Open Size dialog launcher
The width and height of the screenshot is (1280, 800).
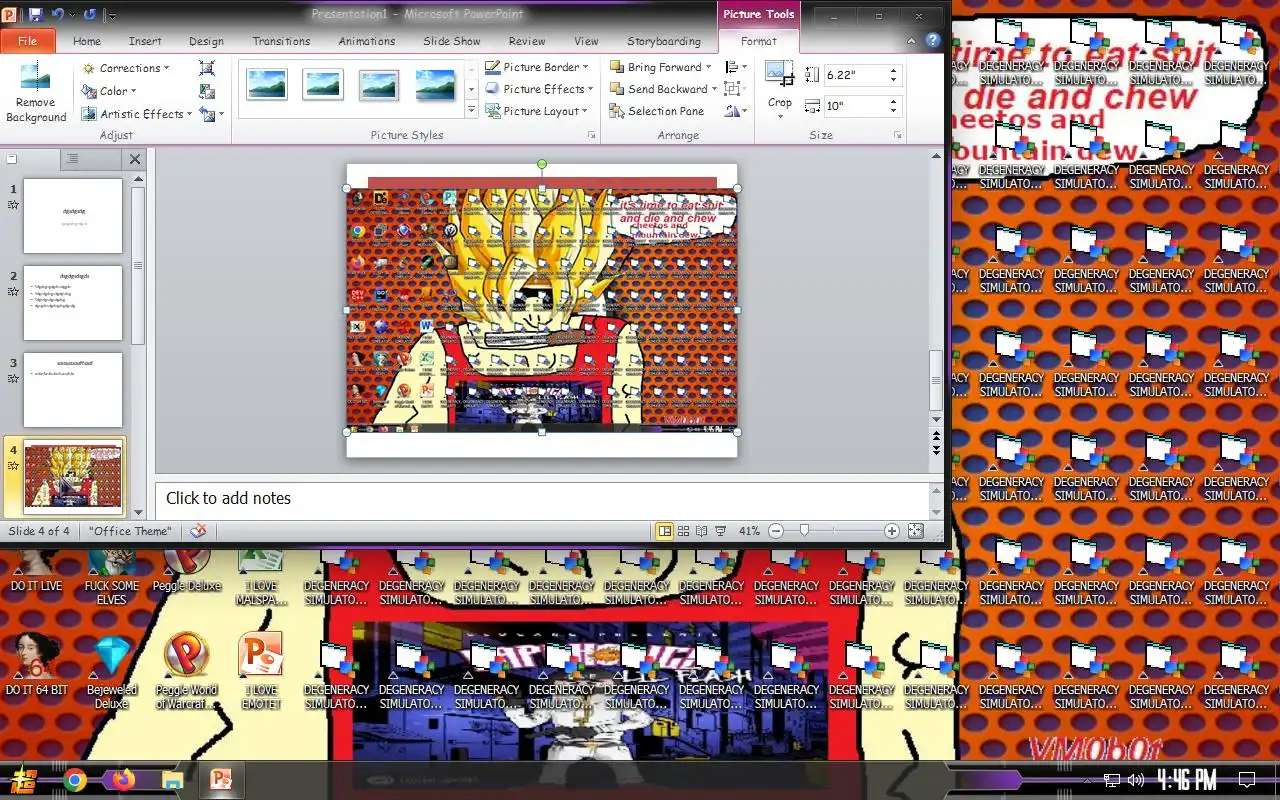tap(897, 135)
